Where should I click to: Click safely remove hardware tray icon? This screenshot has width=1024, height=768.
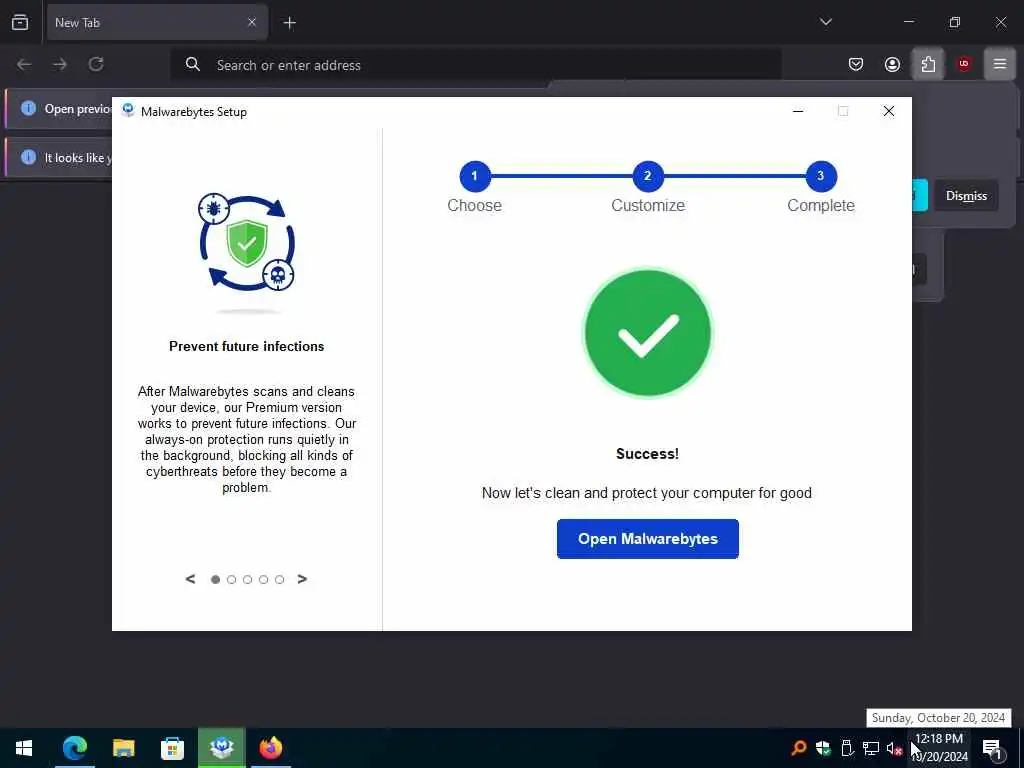[847, 748]
